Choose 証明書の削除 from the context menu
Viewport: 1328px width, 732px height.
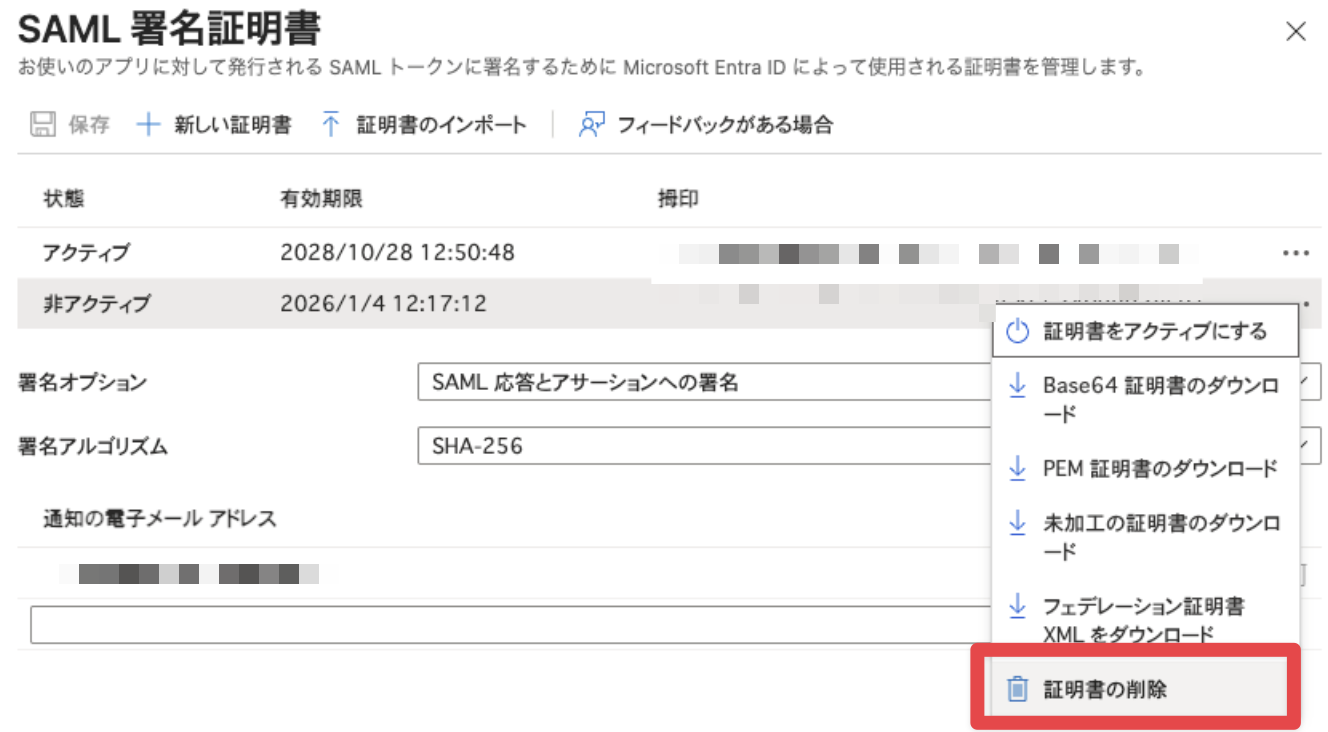click(x=1105, y=689)
